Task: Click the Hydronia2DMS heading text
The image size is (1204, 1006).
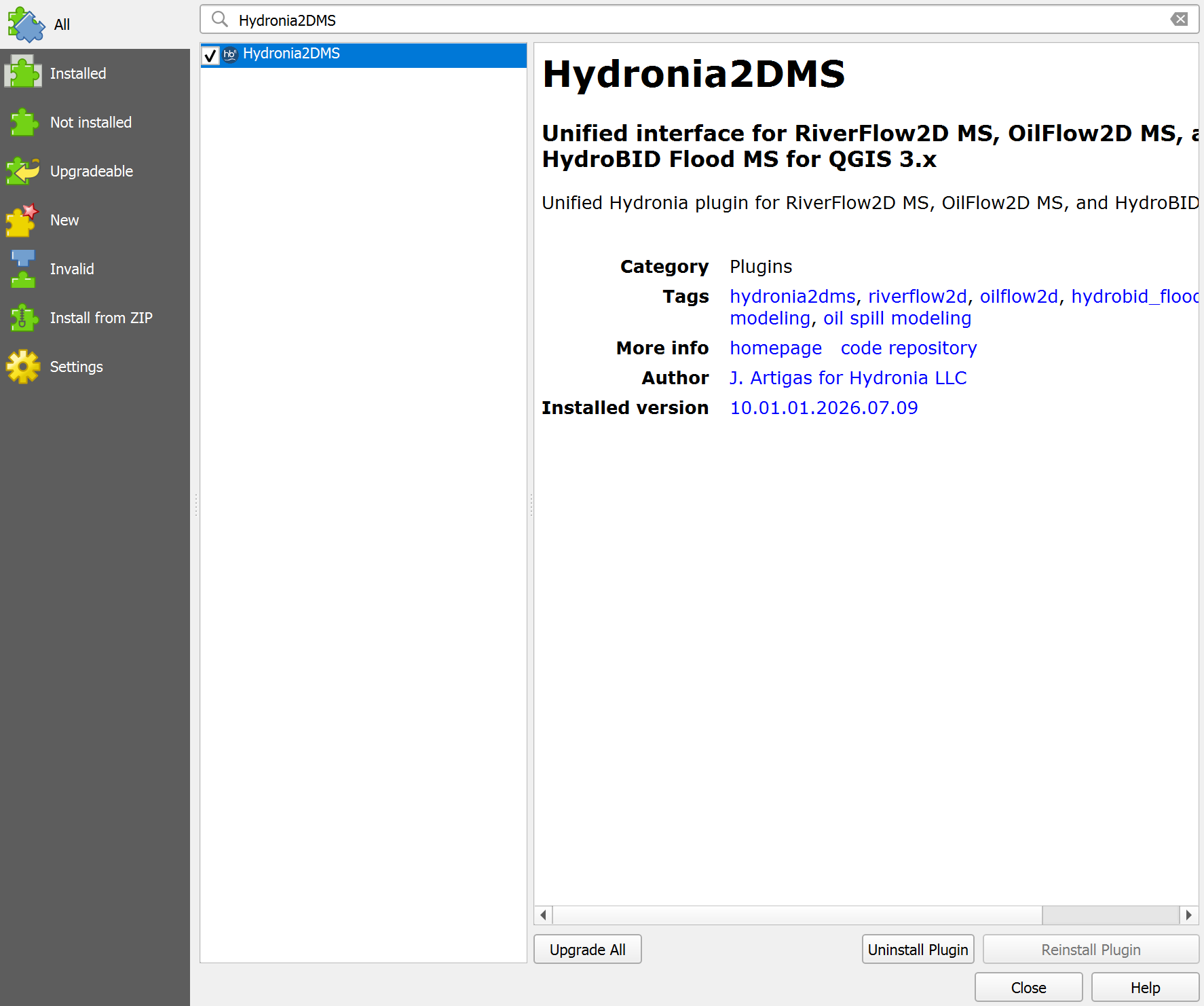Action: (x=694, y=73)
